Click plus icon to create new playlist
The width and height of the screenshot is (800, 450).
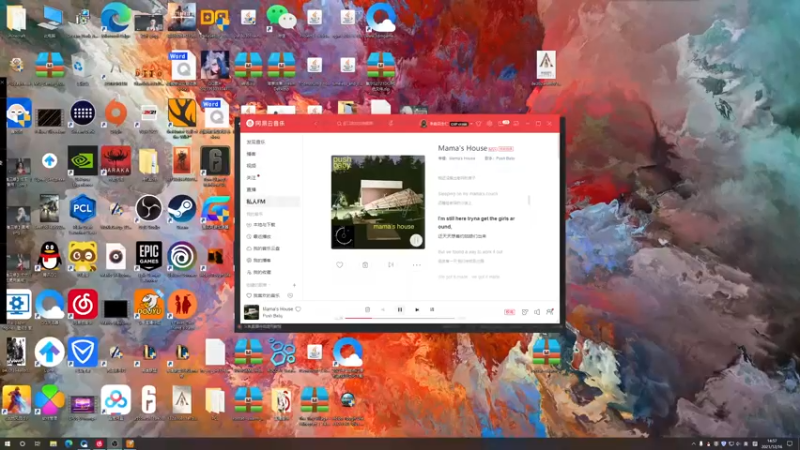294,285
